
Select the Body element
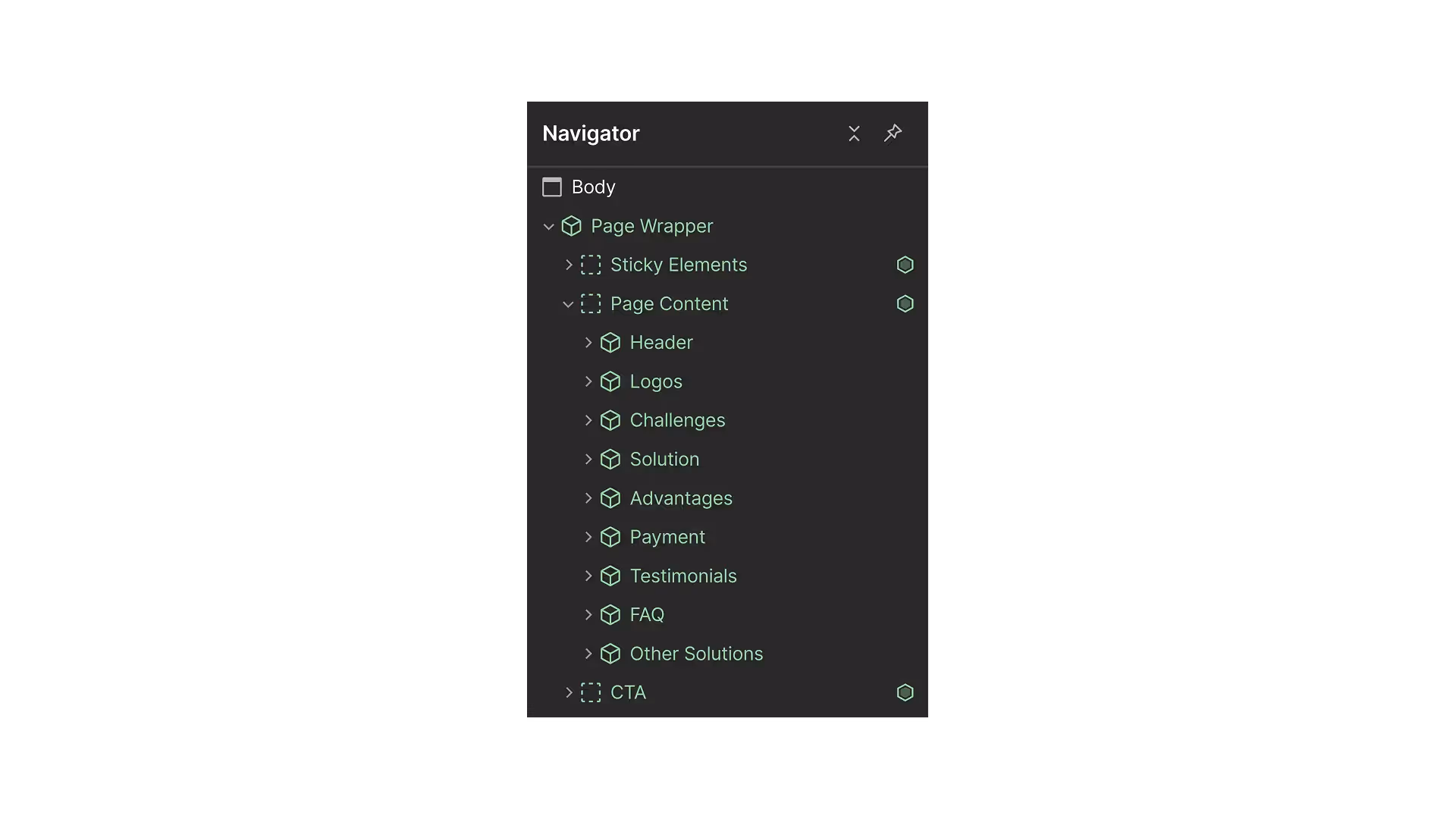(593, 187)
